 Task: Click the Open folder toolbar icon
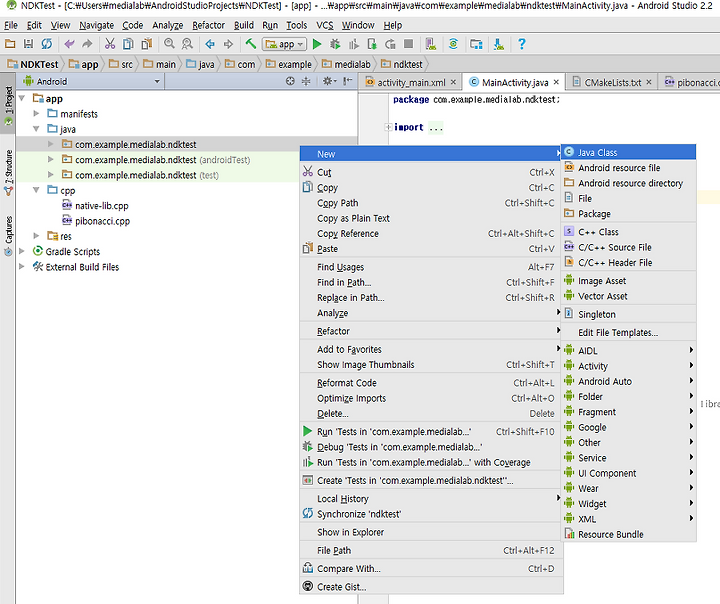point(10,44)
